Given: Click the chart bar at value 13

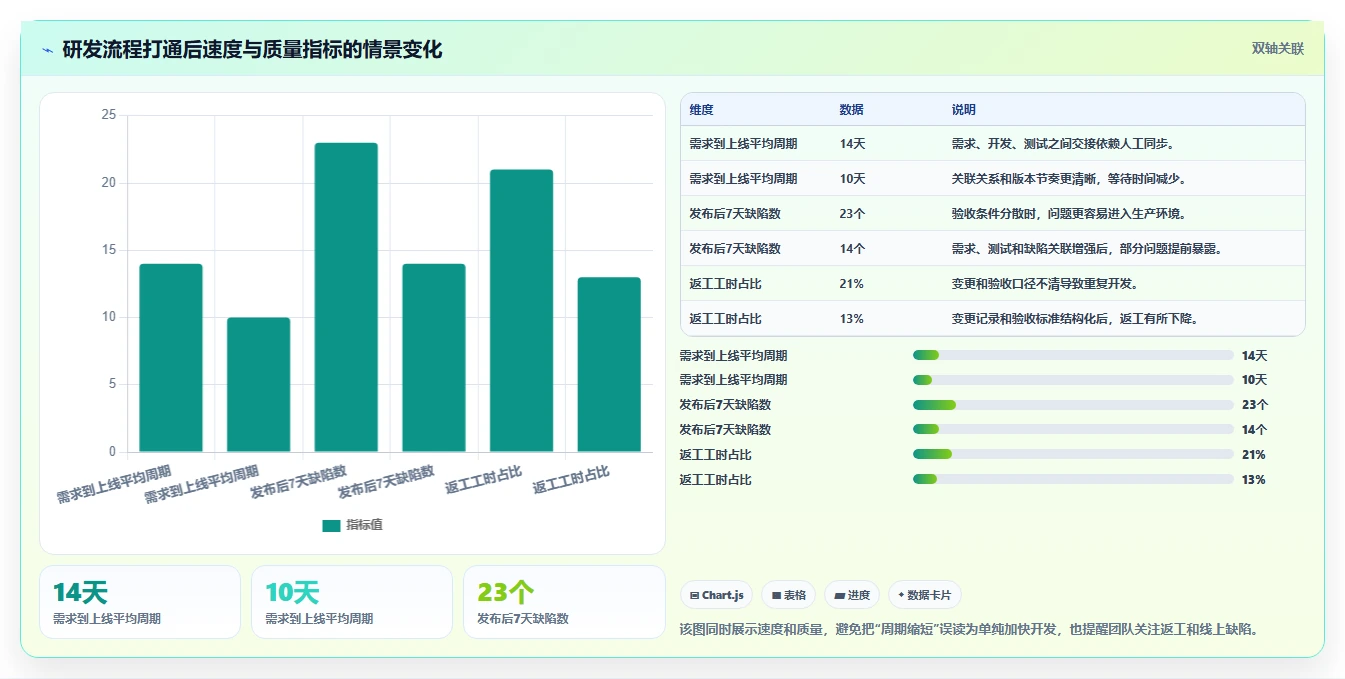Looking at the screenshot, I should pyautogui.click(x=609, y=365).
